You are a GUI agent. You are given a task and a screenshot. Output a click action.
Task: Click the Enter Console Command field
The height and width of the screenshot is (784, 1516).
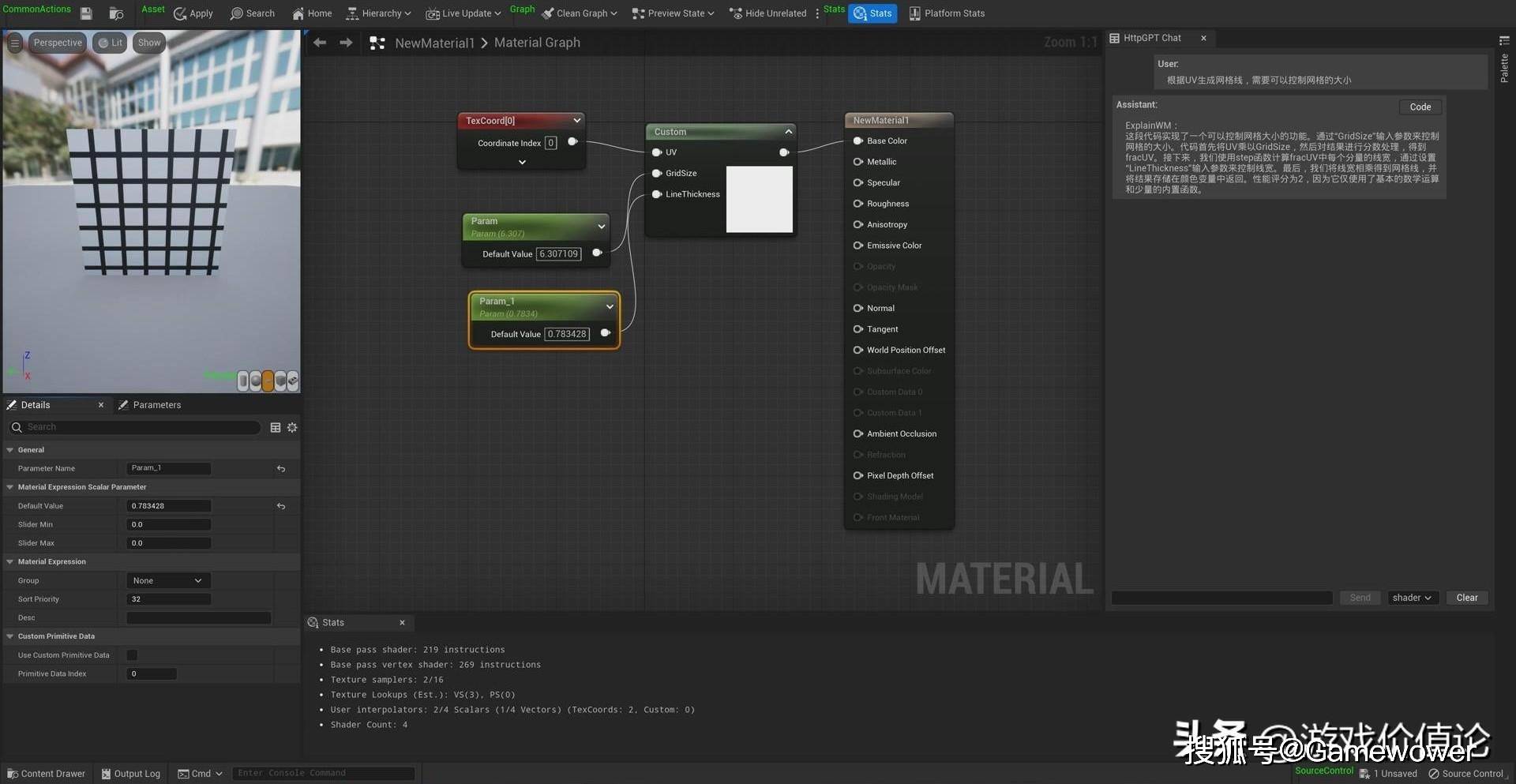324,774
